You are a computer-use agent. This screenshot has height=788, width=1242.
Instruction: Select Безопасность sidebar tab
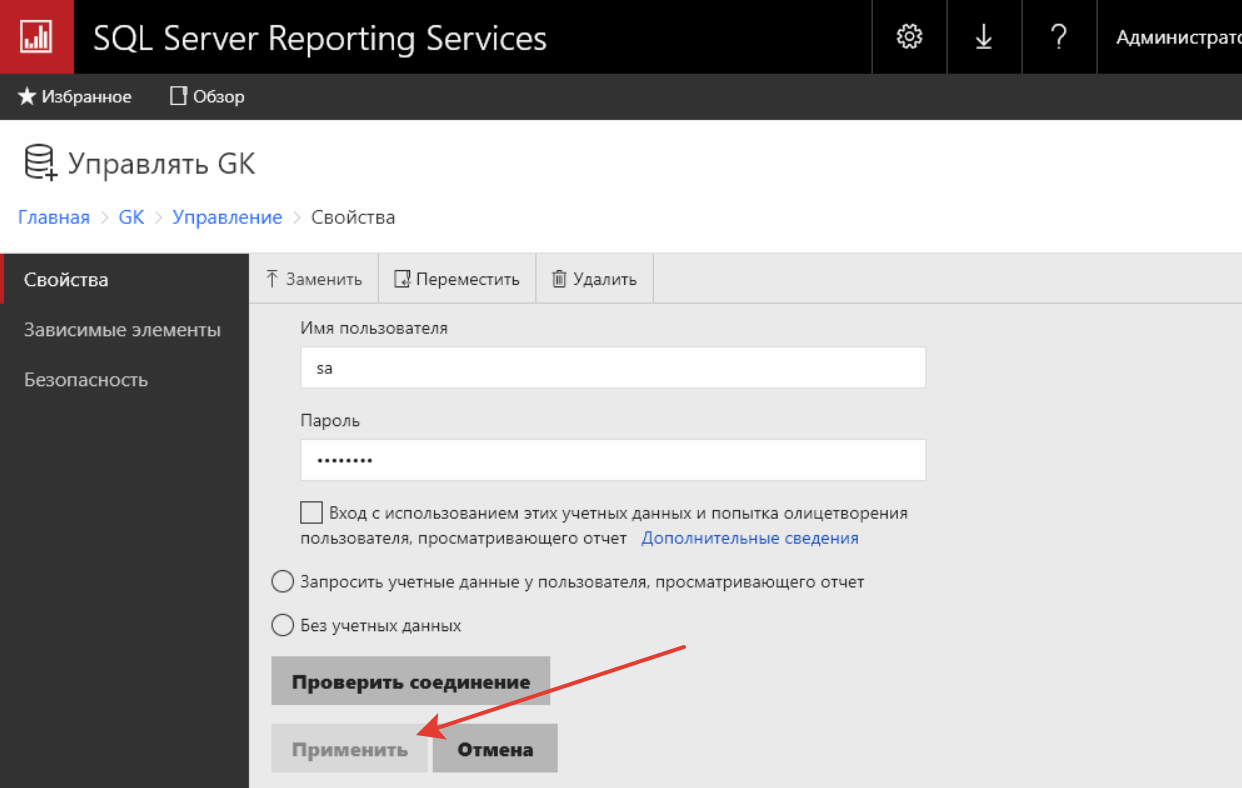pos(124,380)
